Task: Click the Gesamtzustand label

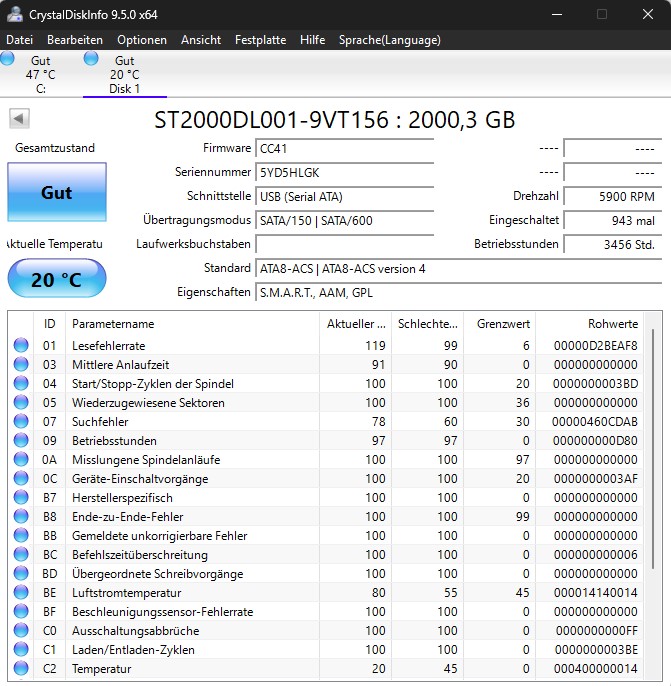Action: tap(55, 148)
